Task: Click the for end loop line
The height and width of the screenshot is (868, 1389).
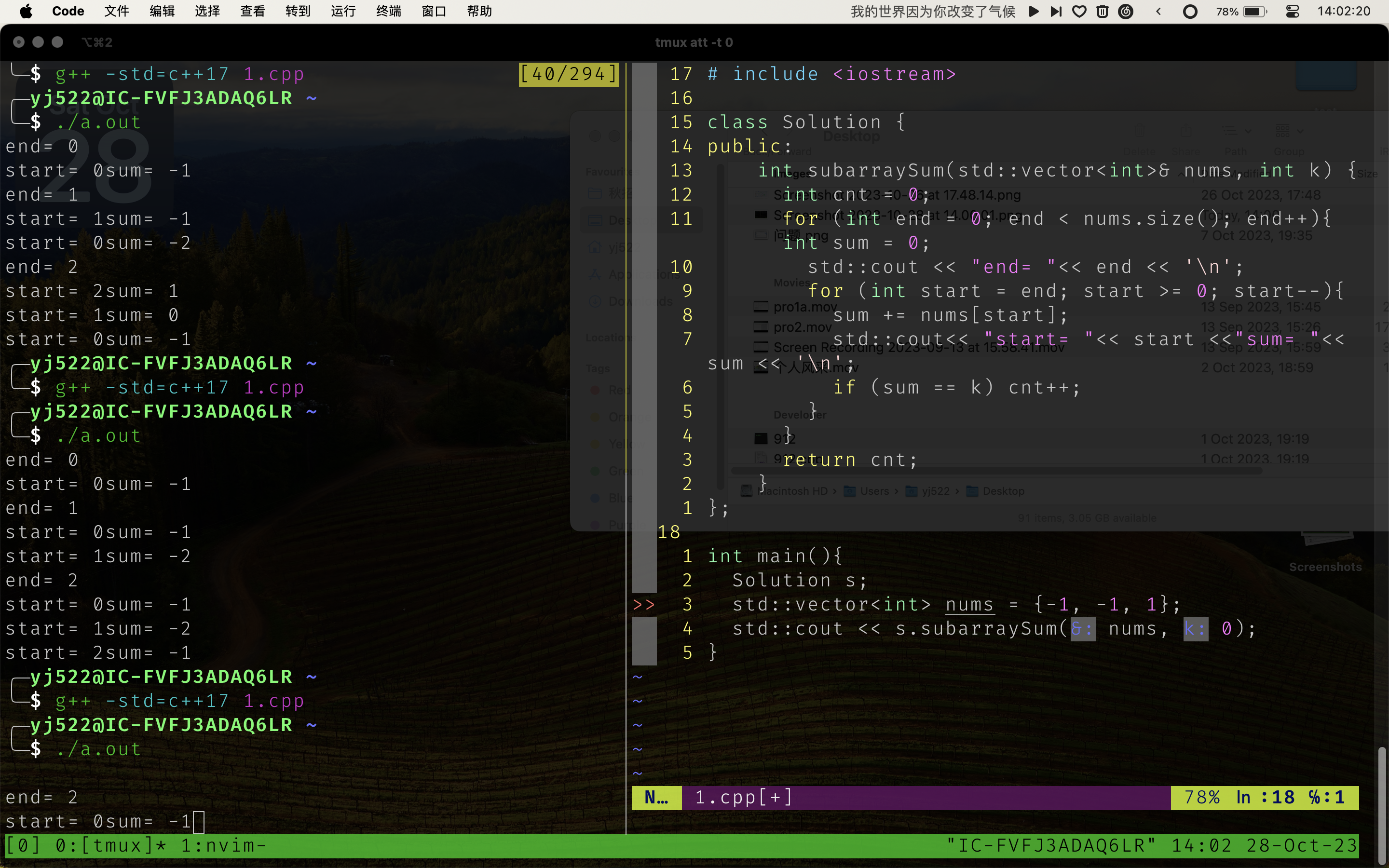Action: [1057, 219]
